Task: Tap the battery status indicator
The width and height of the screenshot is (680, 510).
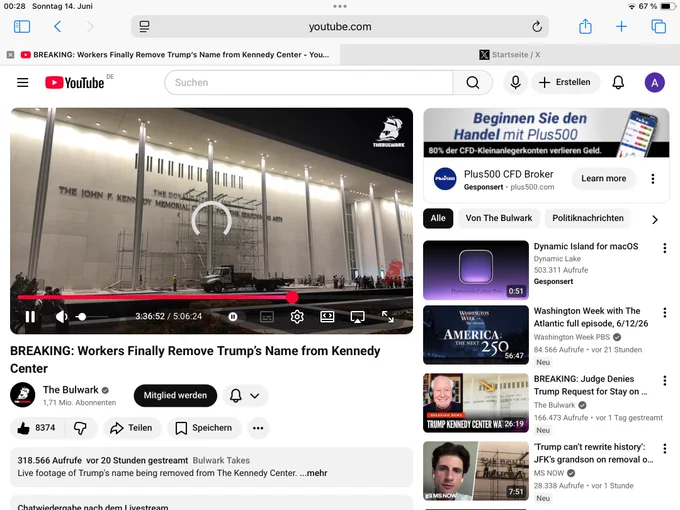Action: point(667,6)
